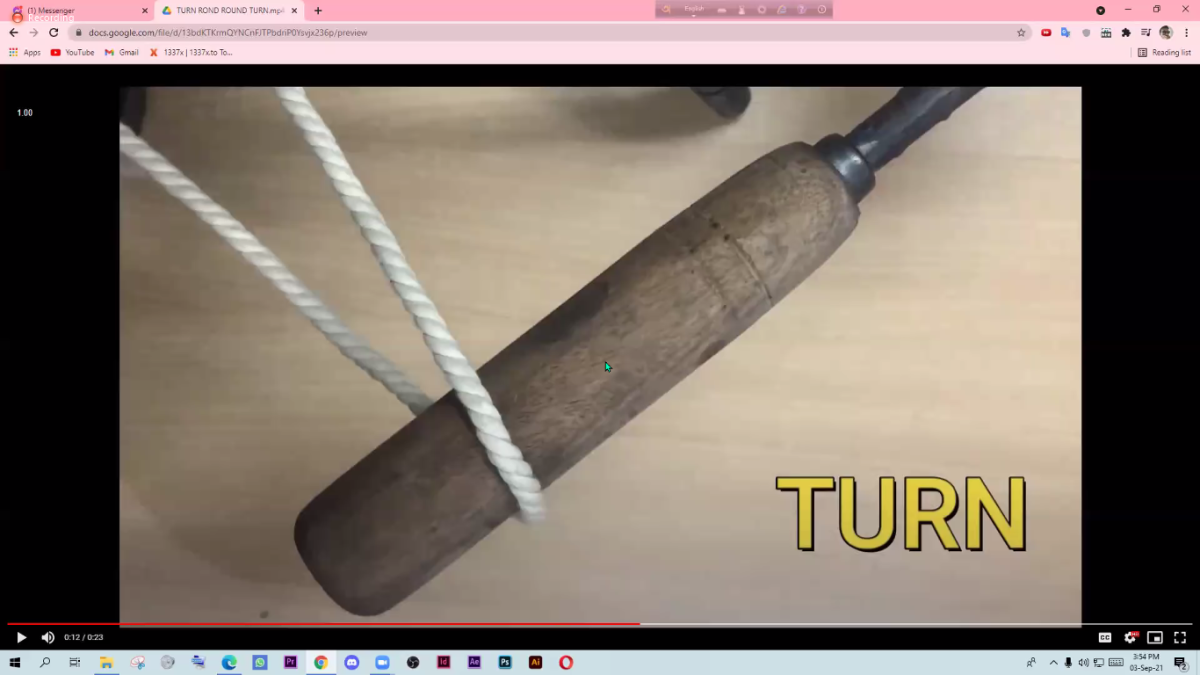Open Apps bookmarks shortcut

click(25, 52)
